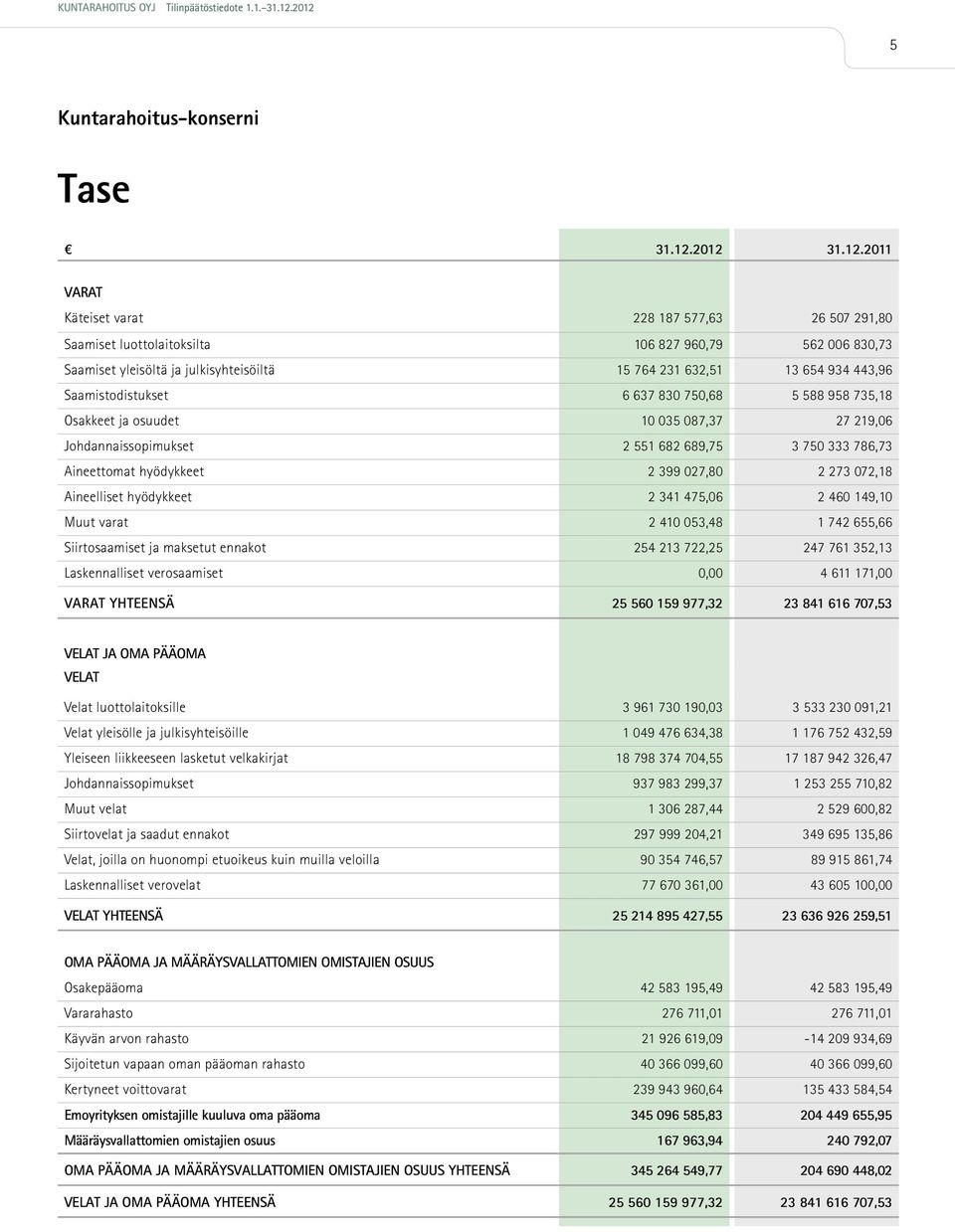Click the VARAT YHTEENSÄ 2012 total value
This screenshot has height=1232, width=955.
pos(668,604)
